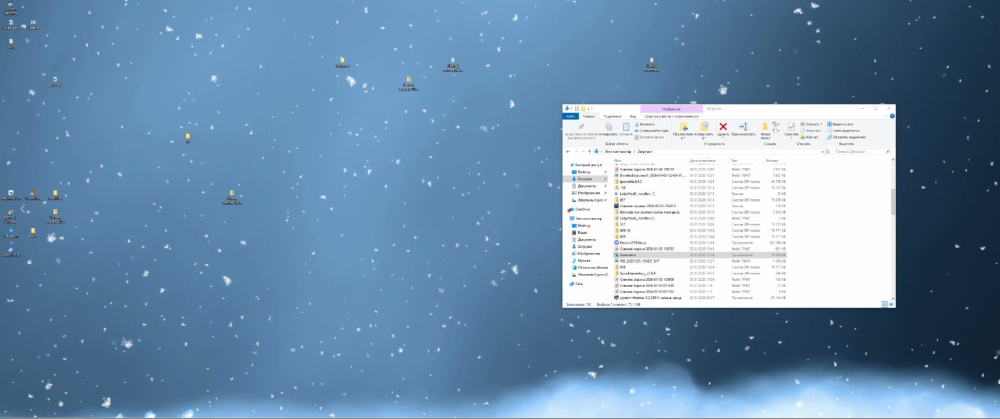Image resolution: width=1000 pixels, height=419 pixels.
Task: Click Copy path (Скопировать путь) in ribbon
Action: [x=652, y=130]
